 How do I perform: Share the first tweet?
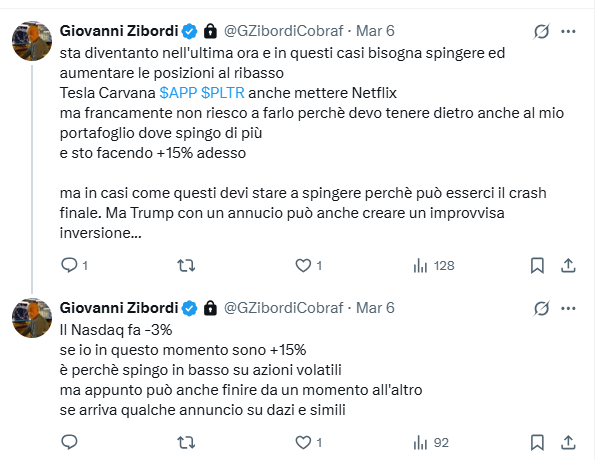click(x=569, y=265)
